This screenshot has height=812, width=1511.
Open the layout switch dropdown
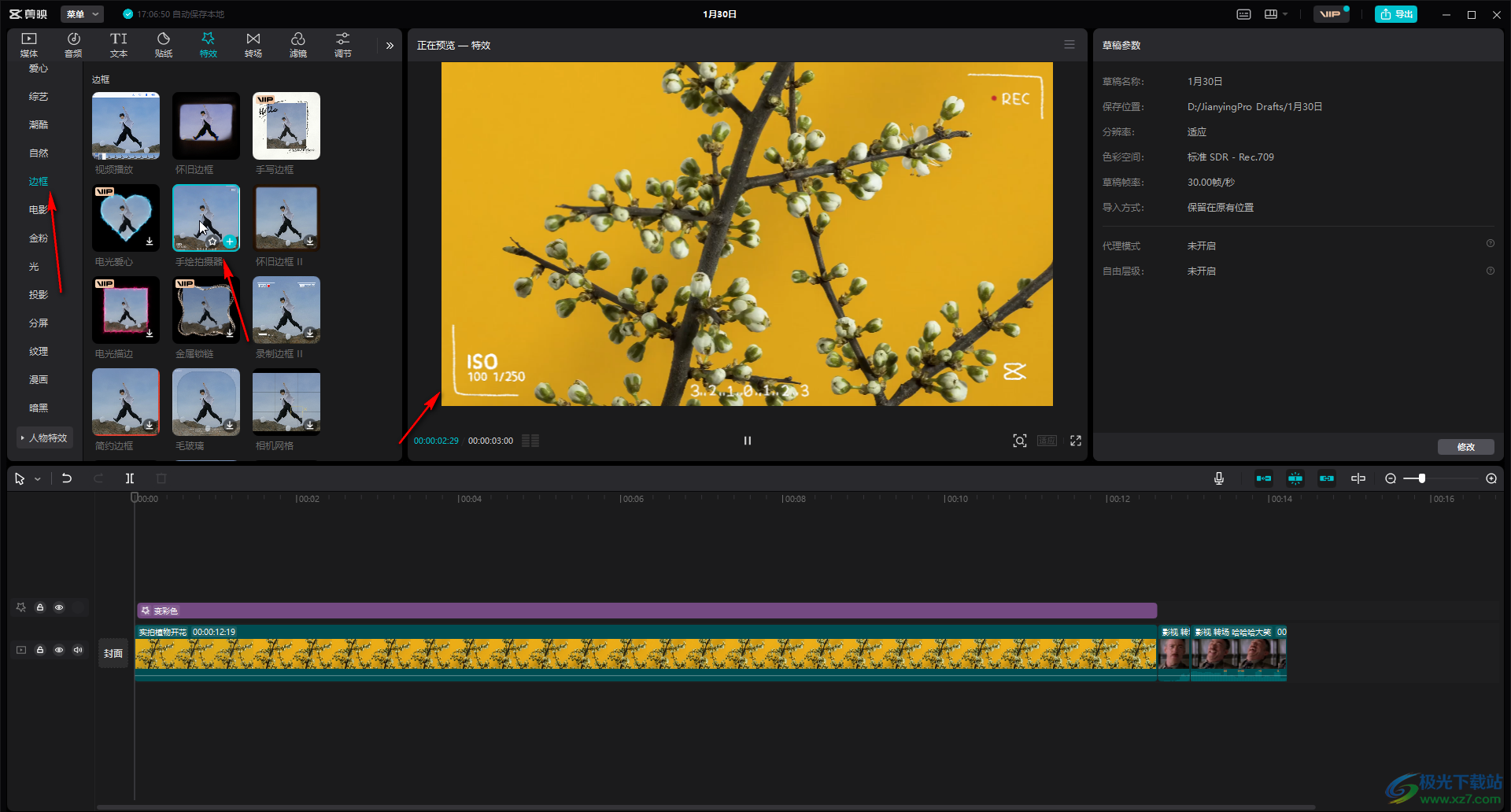click(x=1276, y=14)
